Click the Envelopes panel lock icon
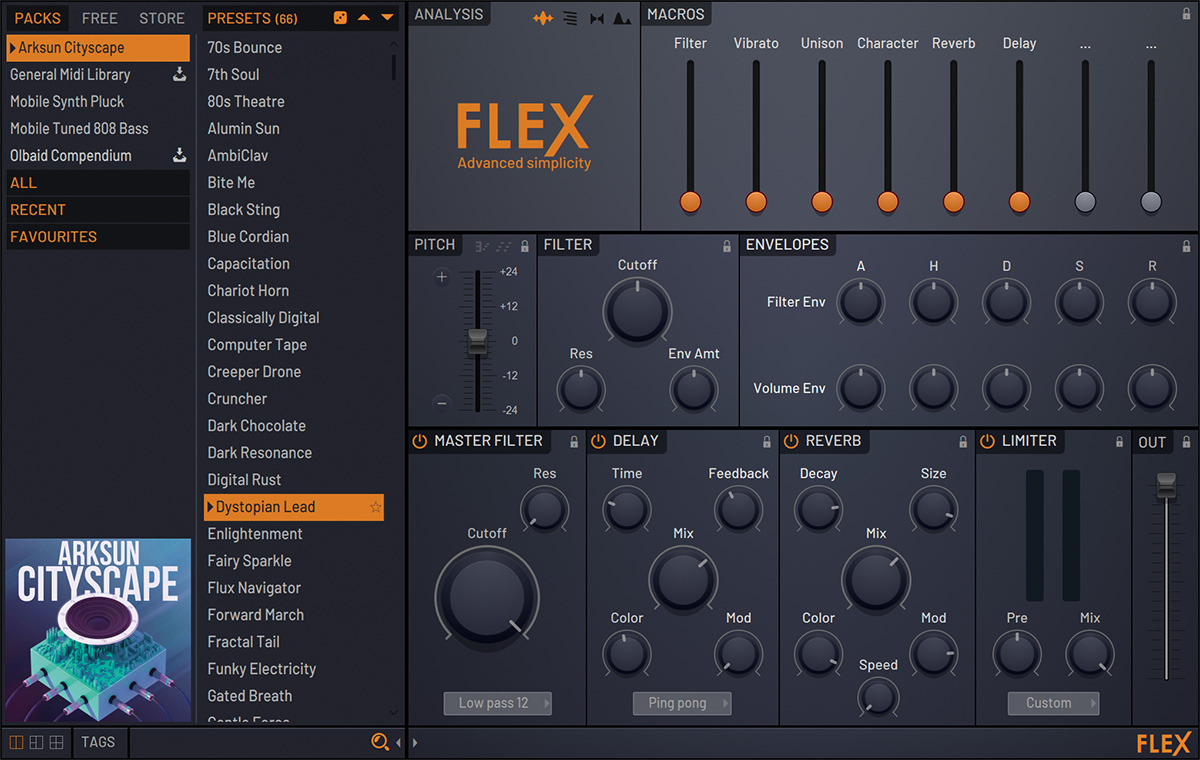This screenshot has height=760, width=1200. [1186, 246]
